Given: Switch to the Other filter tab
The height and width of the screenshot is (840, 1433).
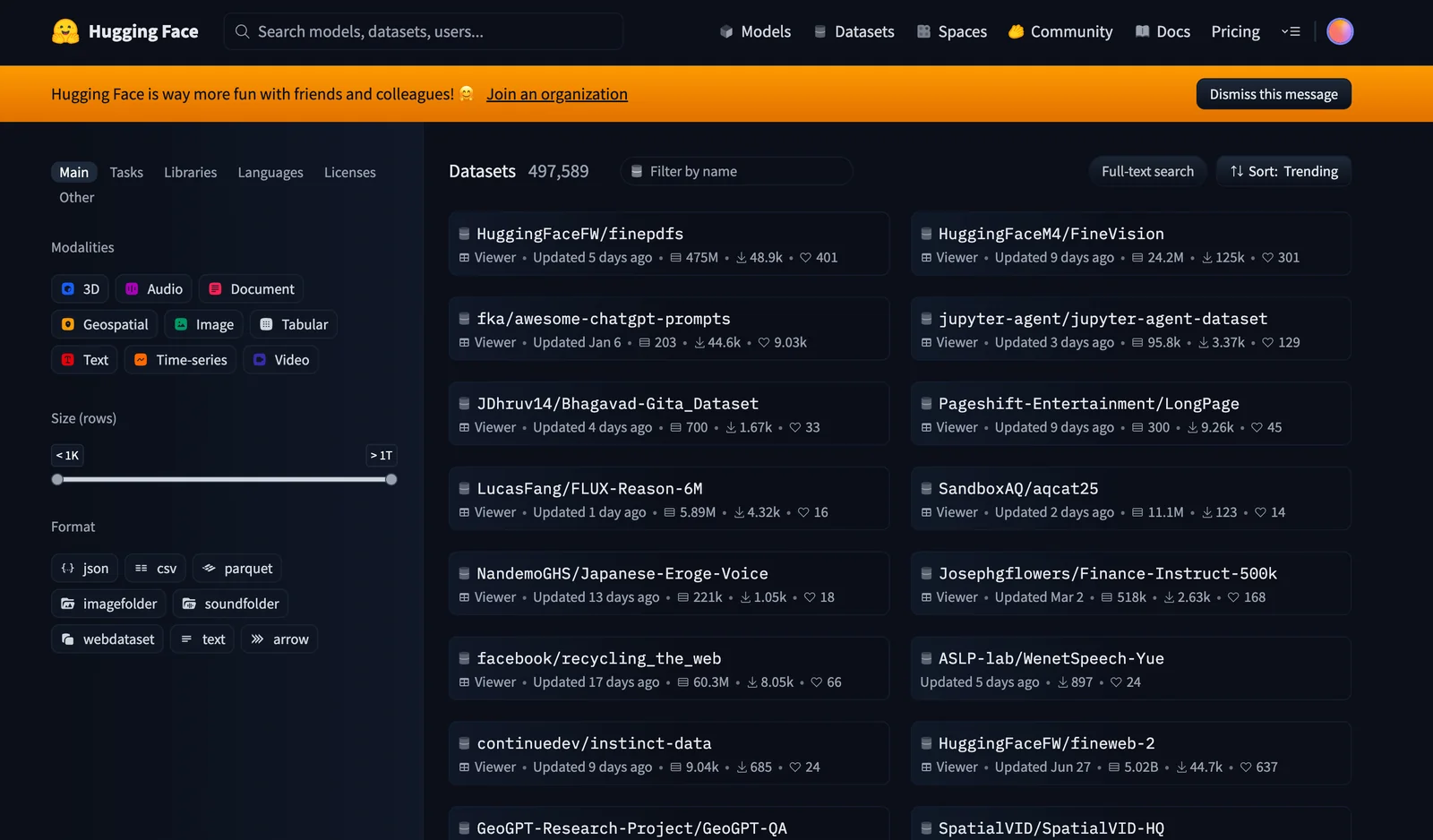Looking at the screenshot, I should [77, 197].
